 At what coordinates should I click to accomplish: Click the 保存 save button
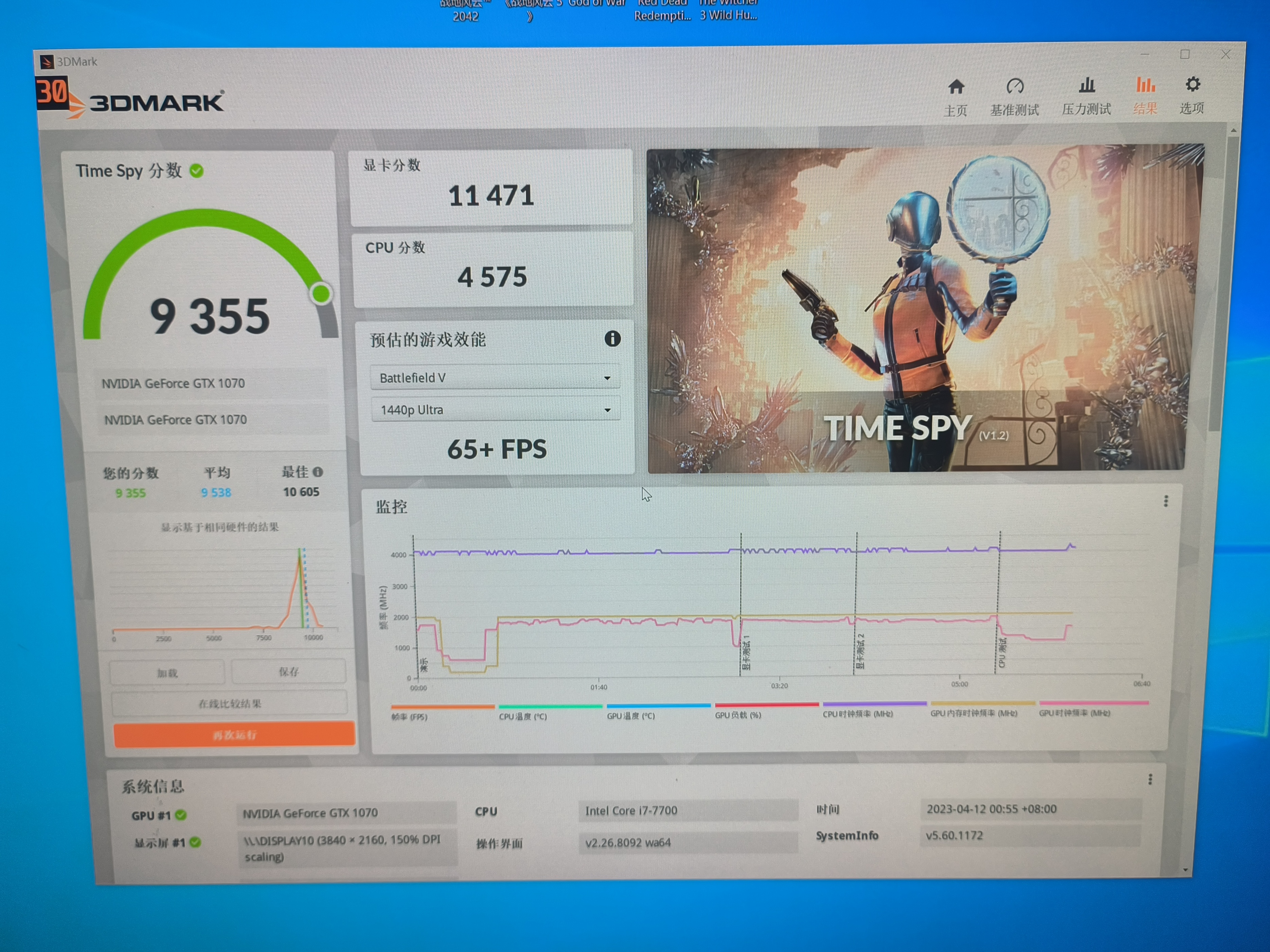(289, 672)
